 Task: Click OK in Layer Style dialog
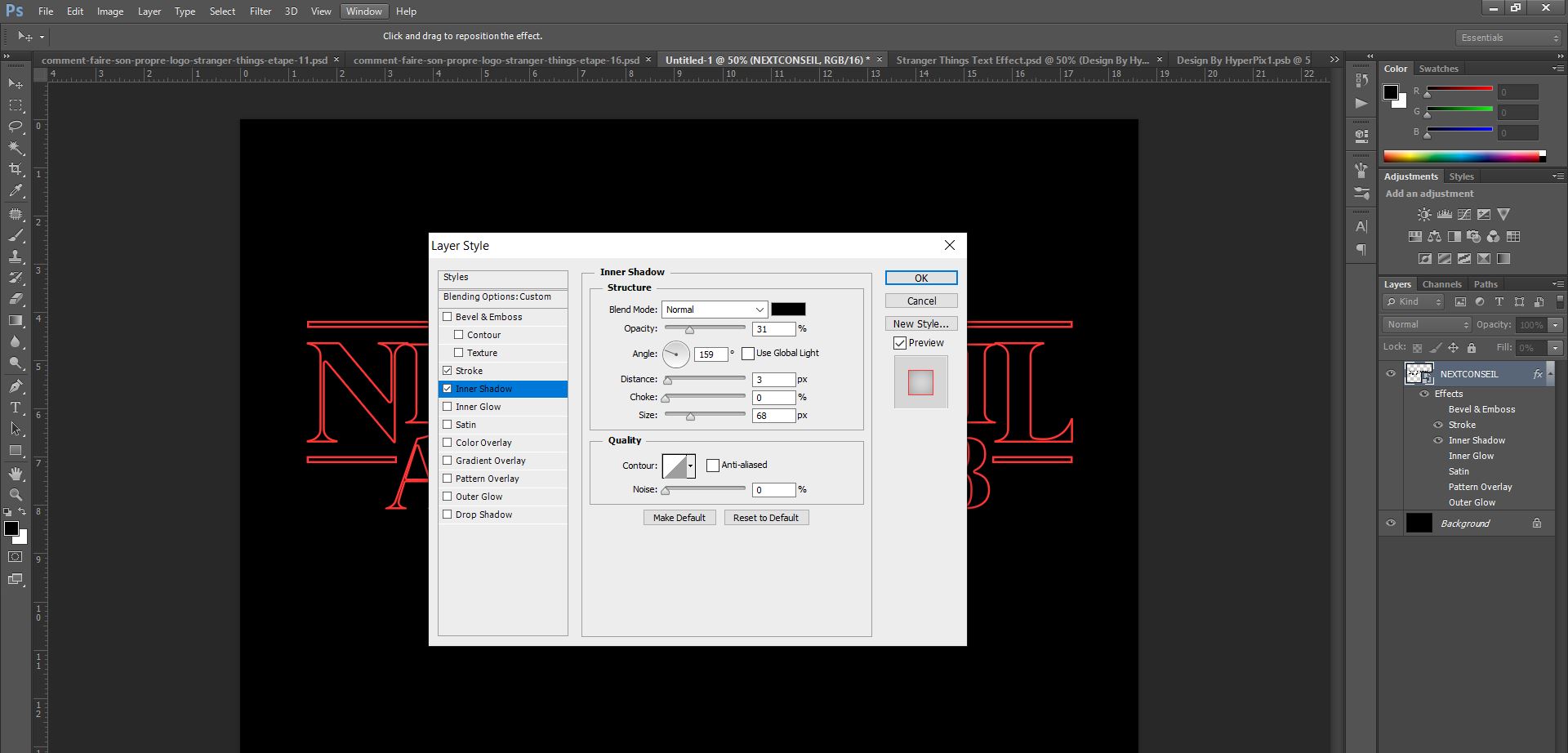(x=921, y=278)
